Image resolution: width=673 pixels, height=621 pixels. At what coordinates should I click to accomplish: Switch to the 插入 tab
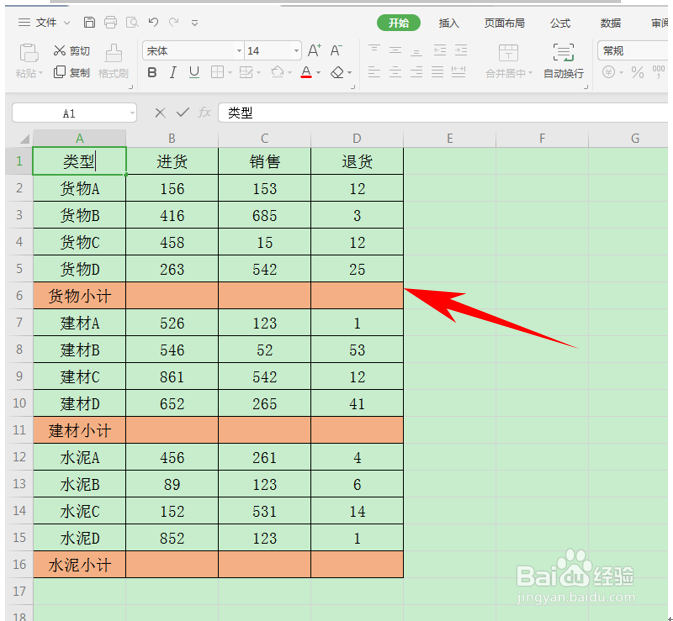click(449, 23)
